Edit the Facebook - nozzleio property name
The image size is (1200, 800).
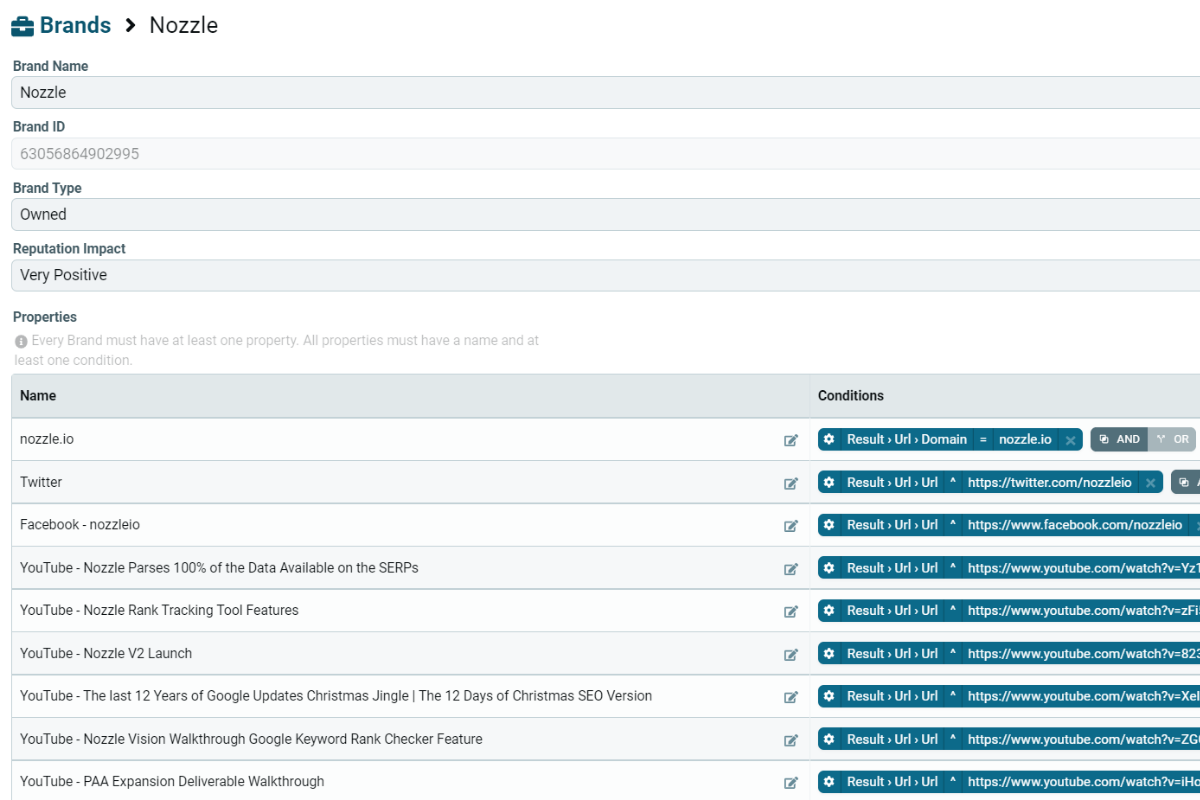click(791, 526)
